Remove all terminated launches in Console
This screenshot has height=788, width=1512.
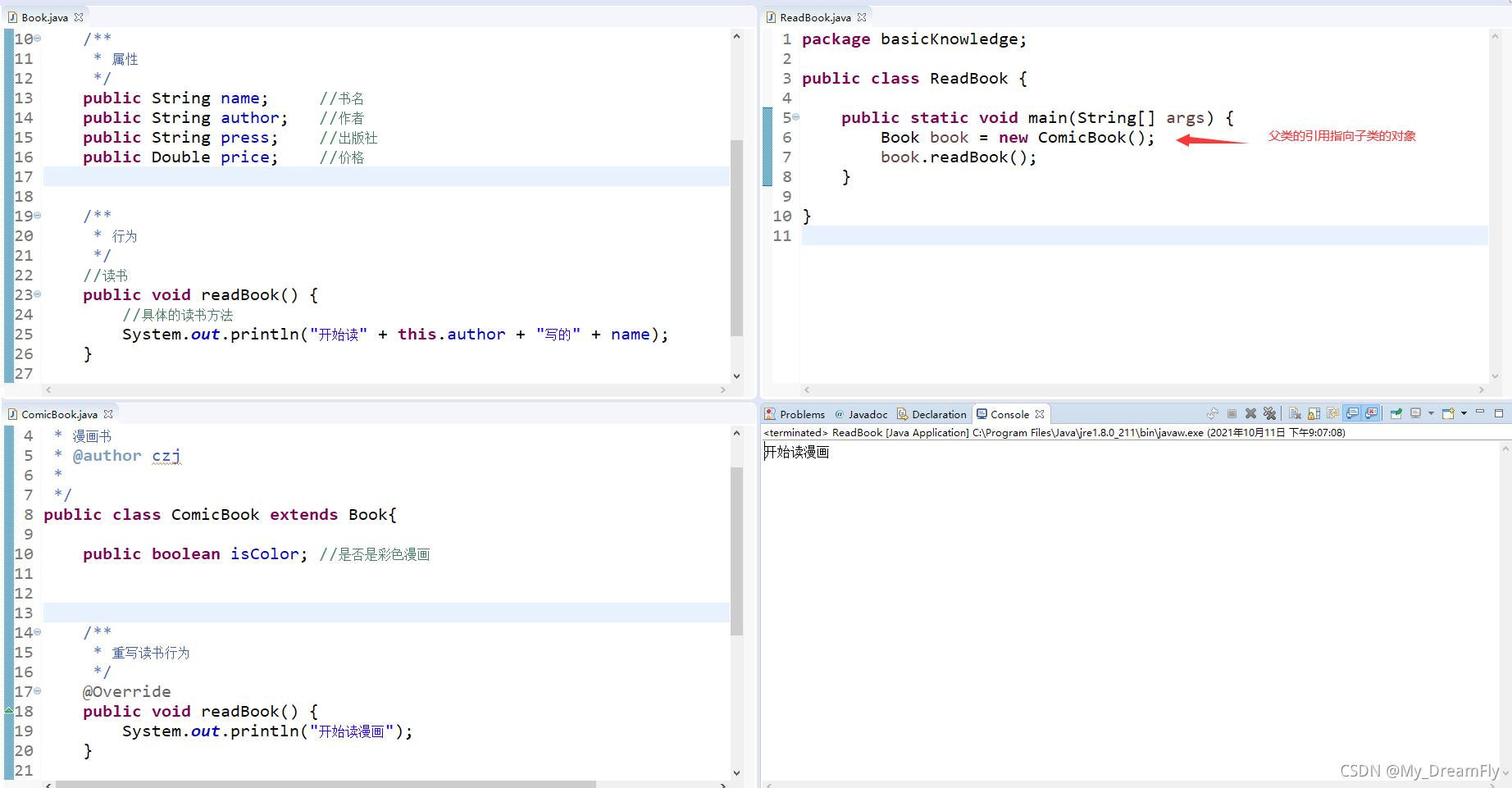tap(1269, 413)
